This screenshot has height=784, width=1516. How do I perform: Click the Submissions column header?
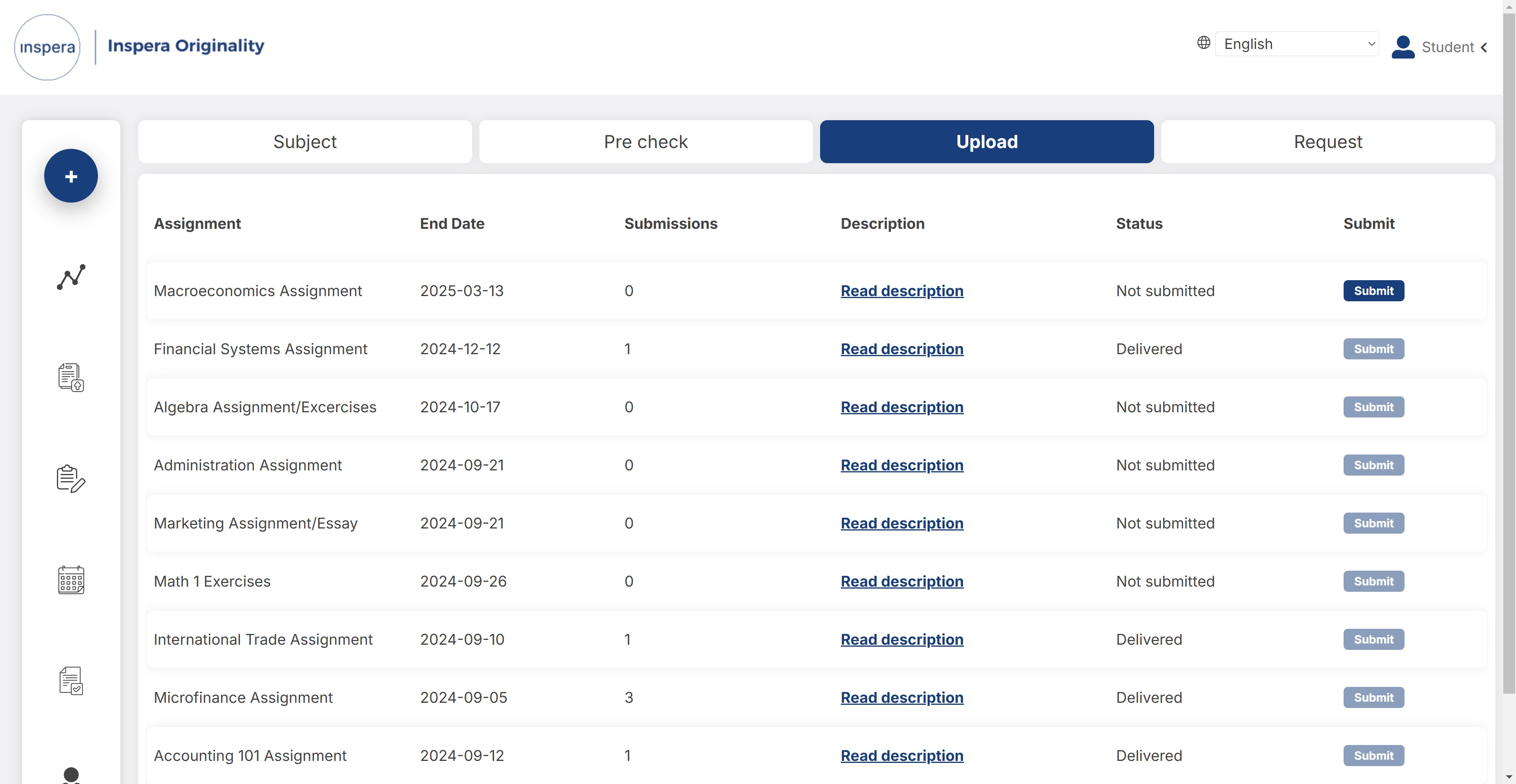click(x=671, y=224)
